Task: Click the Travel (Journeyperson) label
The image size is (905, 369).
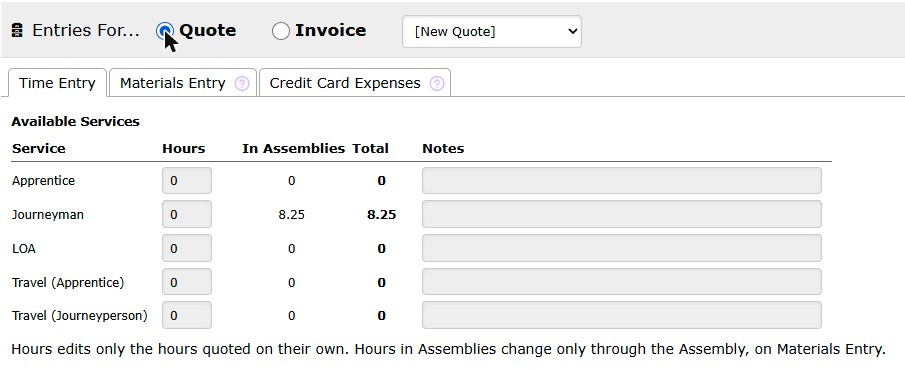Action: [80, 316]
